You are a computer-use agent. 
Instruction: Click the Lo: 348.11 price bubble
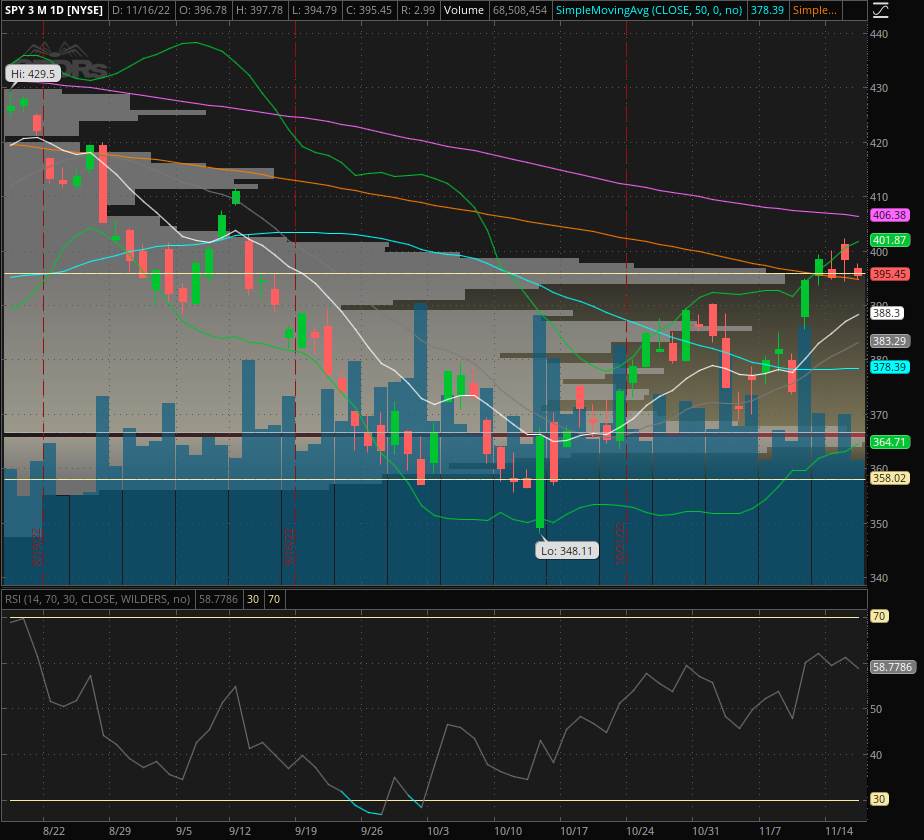click(567, 551)
